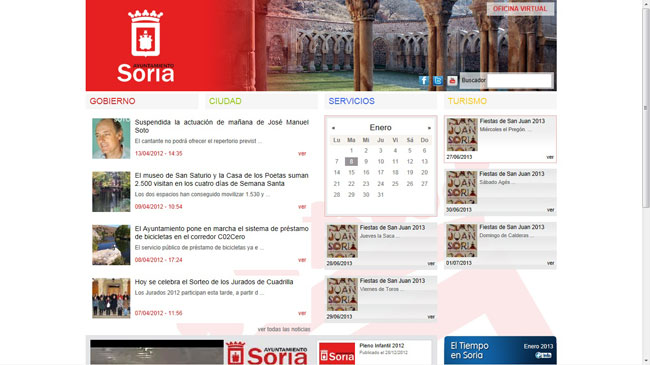Open San Saturio museum photo thumbnail
Image resolution: width=650 pixels, height=365 pixels.
(111, 192)
